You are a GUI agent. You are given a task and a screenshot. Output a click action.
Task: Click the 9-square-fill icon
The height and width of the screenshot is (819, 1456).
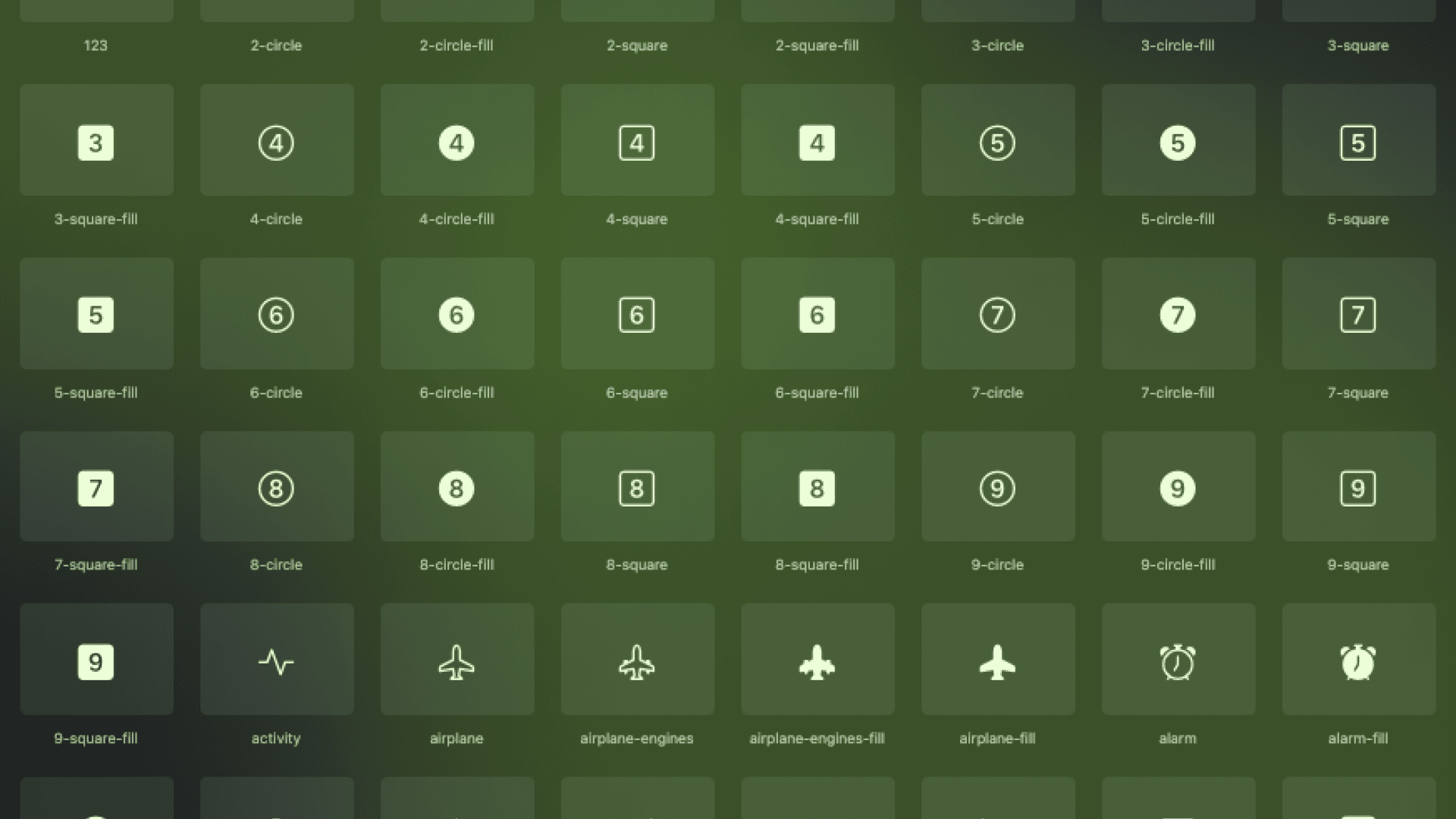96,661
